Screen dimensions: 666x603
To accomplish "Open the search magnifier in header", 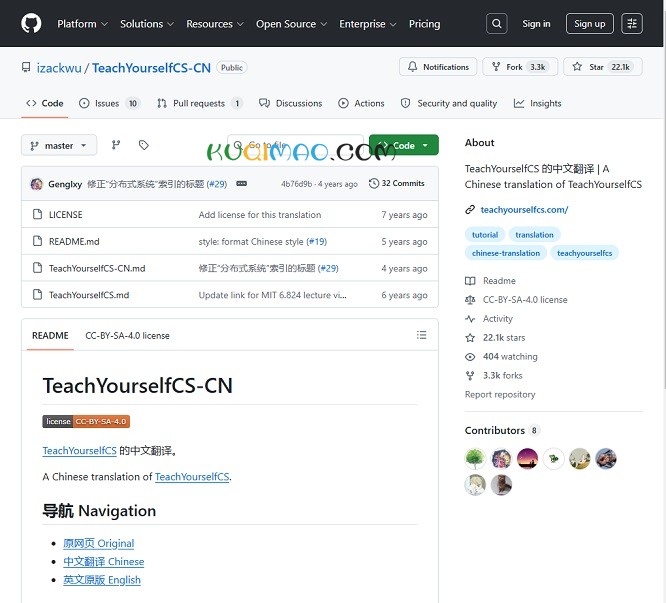I will click(497, 24).
